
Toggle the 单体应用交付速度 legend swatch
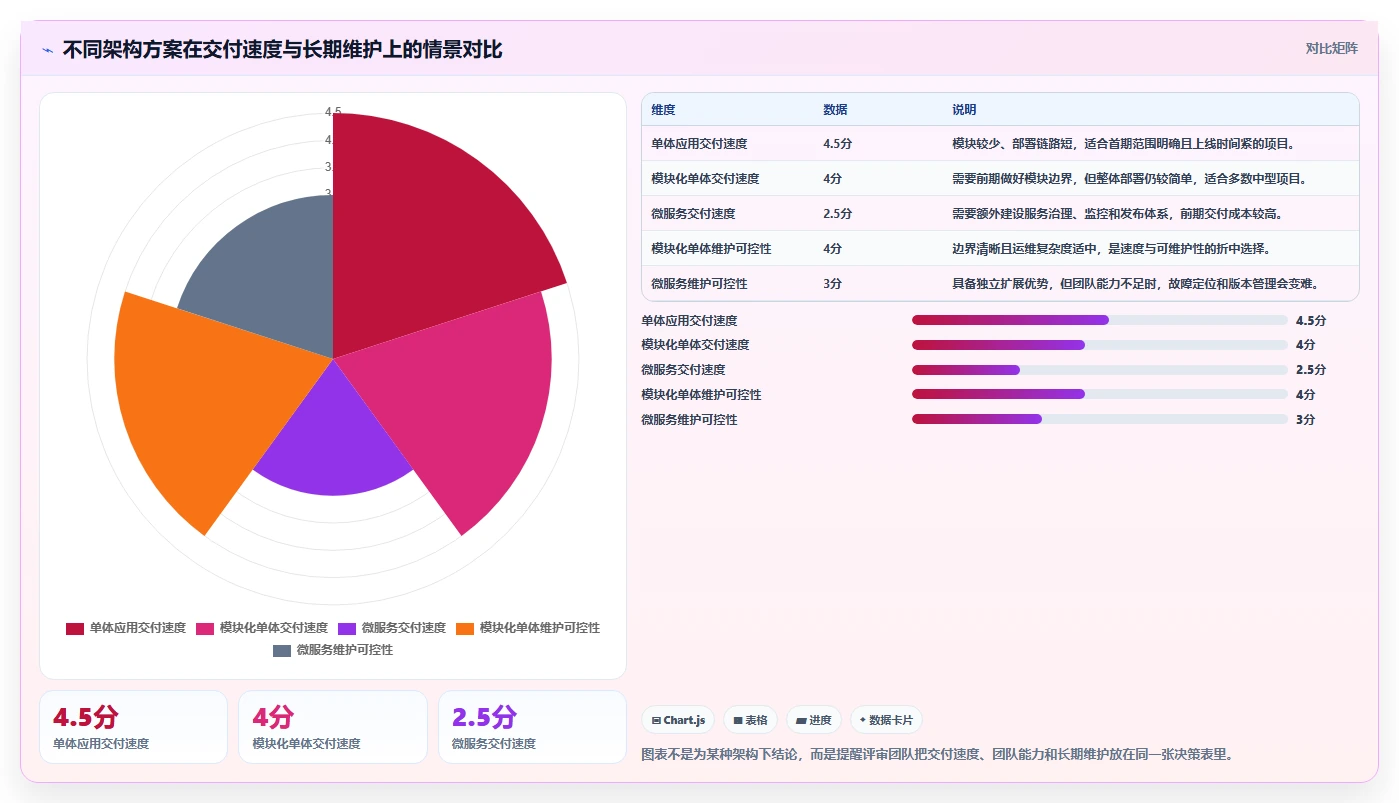[75, 628]
